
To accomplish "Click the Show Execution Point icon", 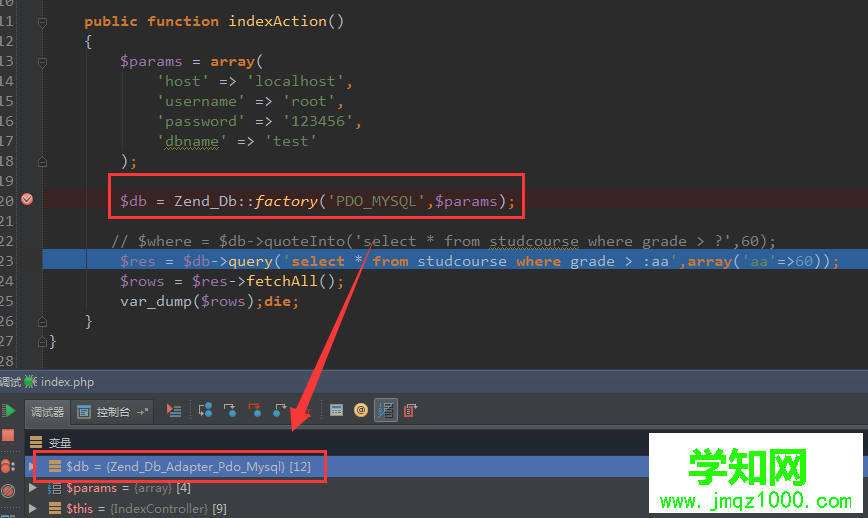I will pos(174,411).
